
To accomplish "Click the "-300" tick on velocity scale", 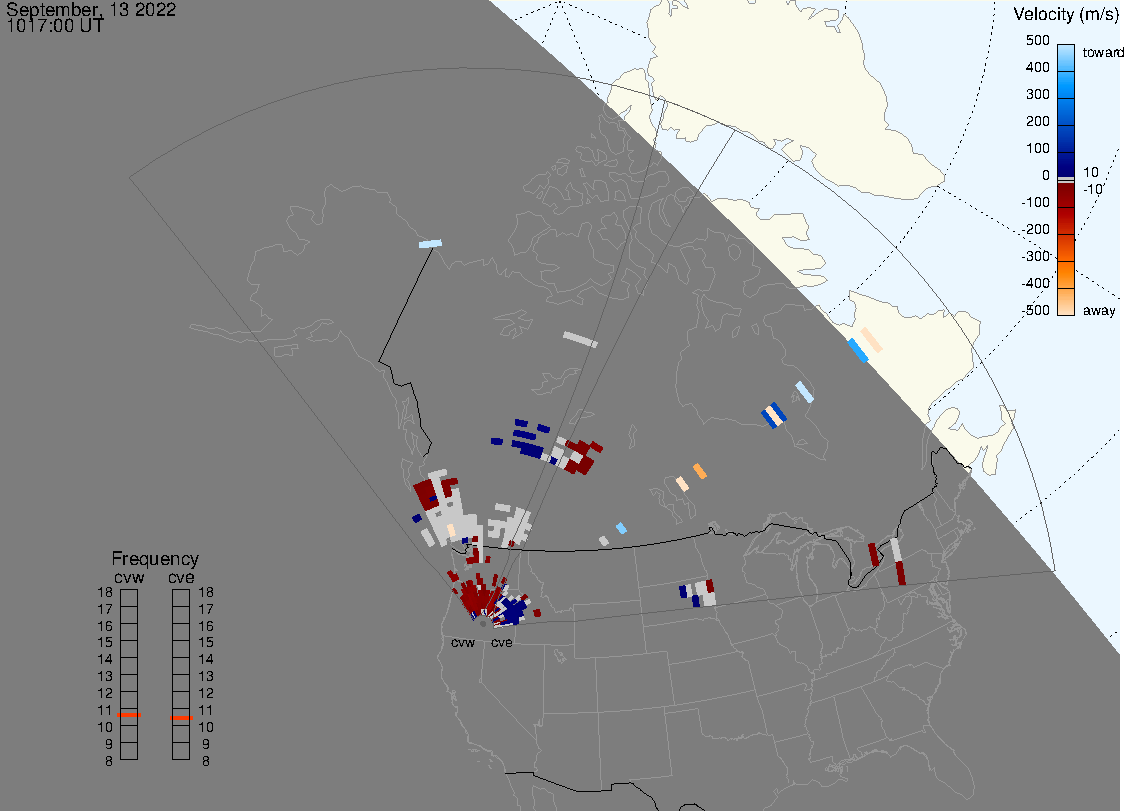I will [1035, 256].
